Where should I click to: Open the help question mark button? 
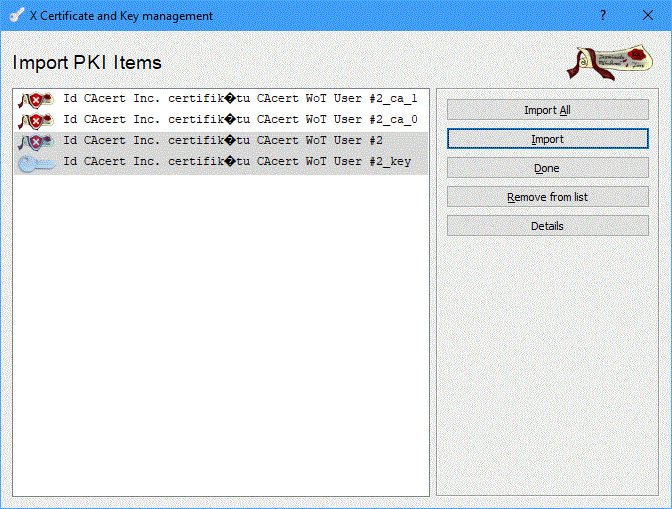click(602, 16)
